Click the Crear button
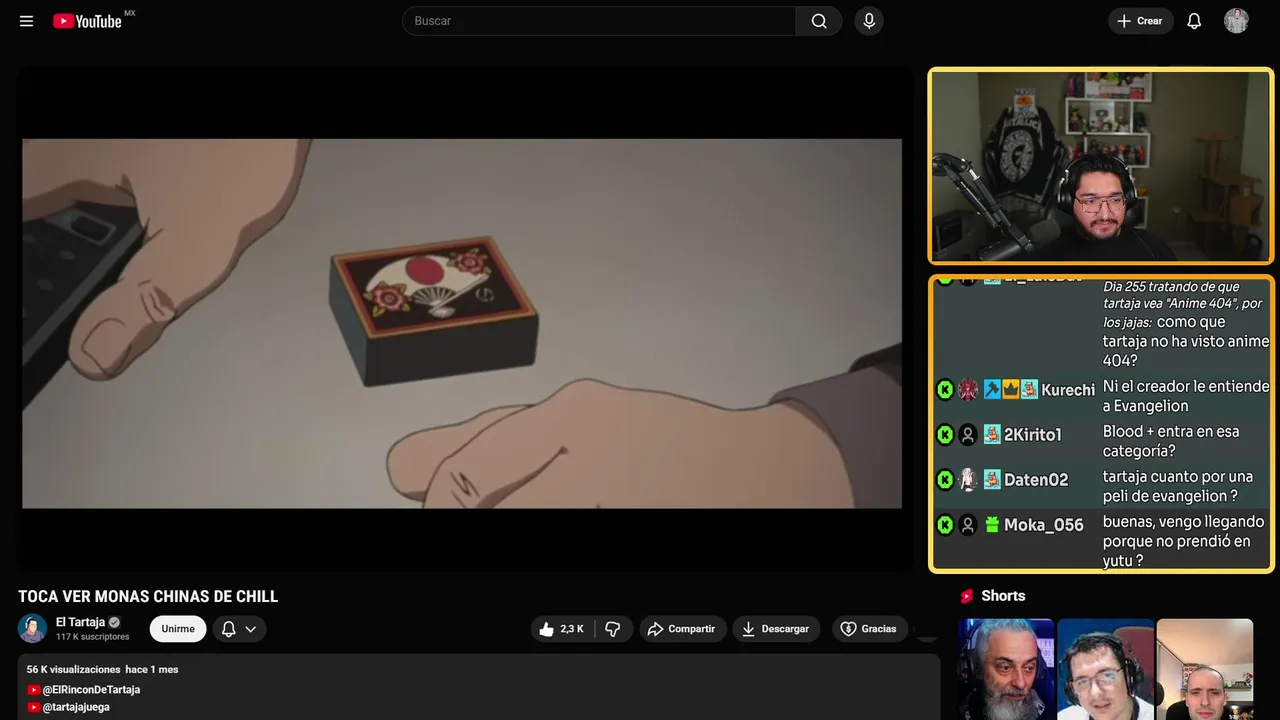1280x720 pixels. pyautogui.click(x=1140, y=21)
